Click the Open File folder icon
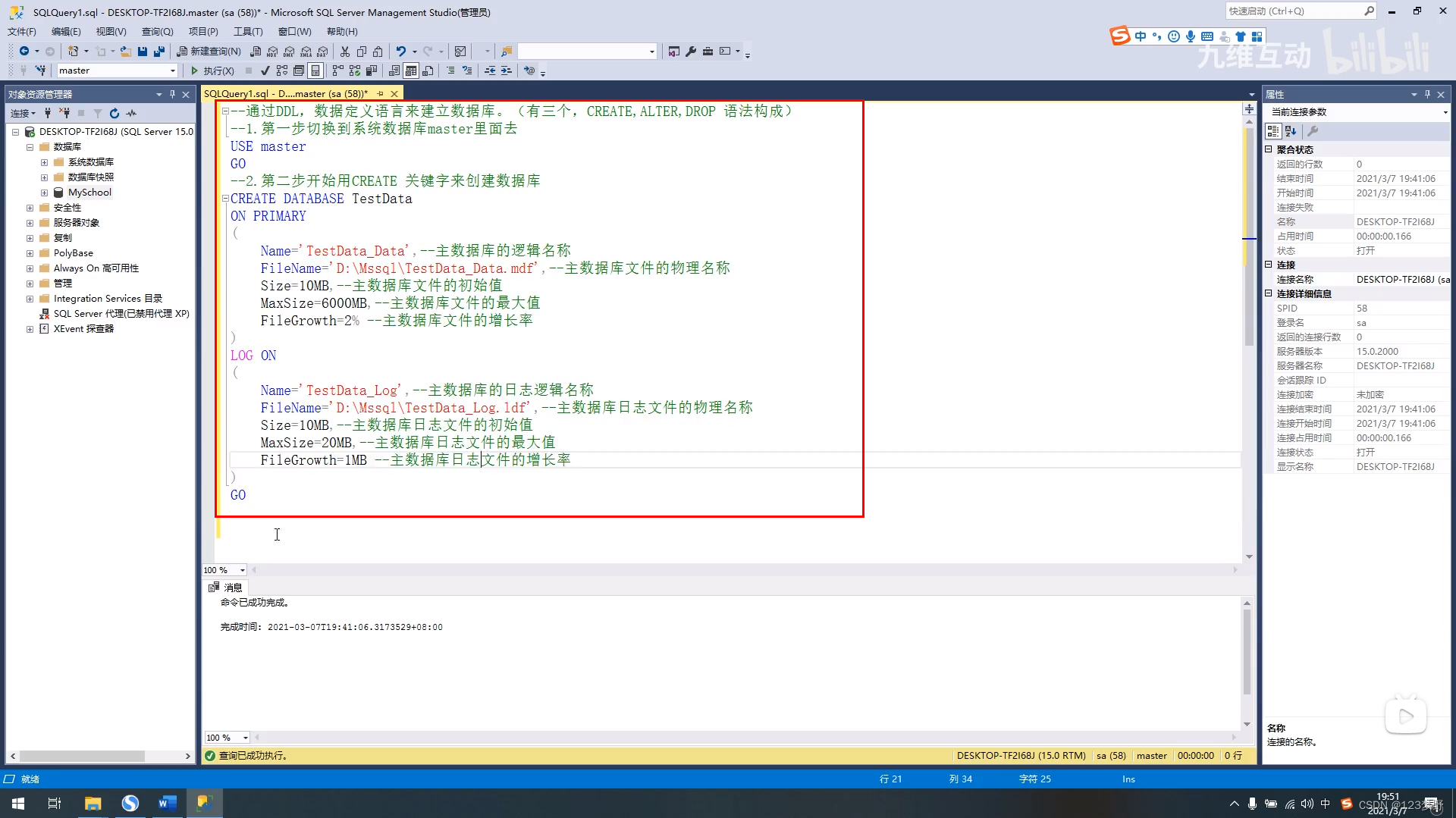Viewport: 1456px width, 818px height. coord(126,51)
